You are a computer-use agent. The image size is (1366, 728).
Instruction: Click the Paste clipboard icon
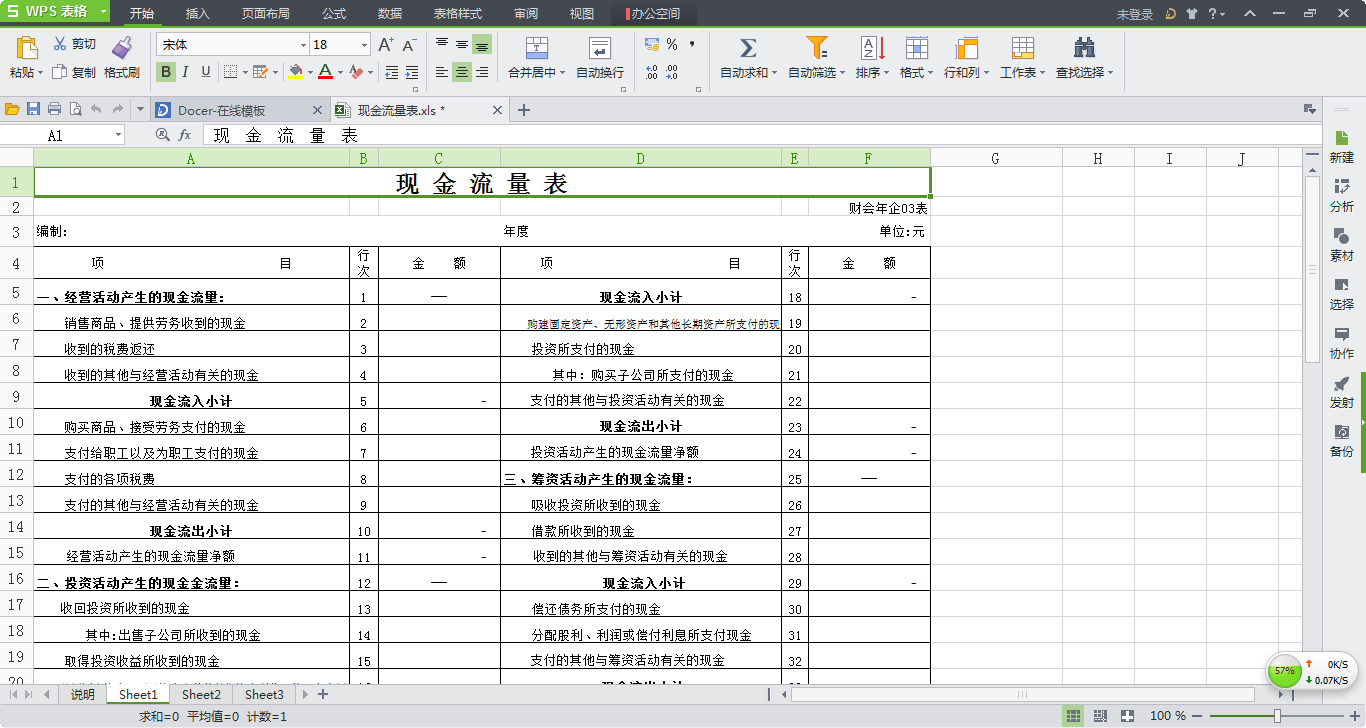27,49
